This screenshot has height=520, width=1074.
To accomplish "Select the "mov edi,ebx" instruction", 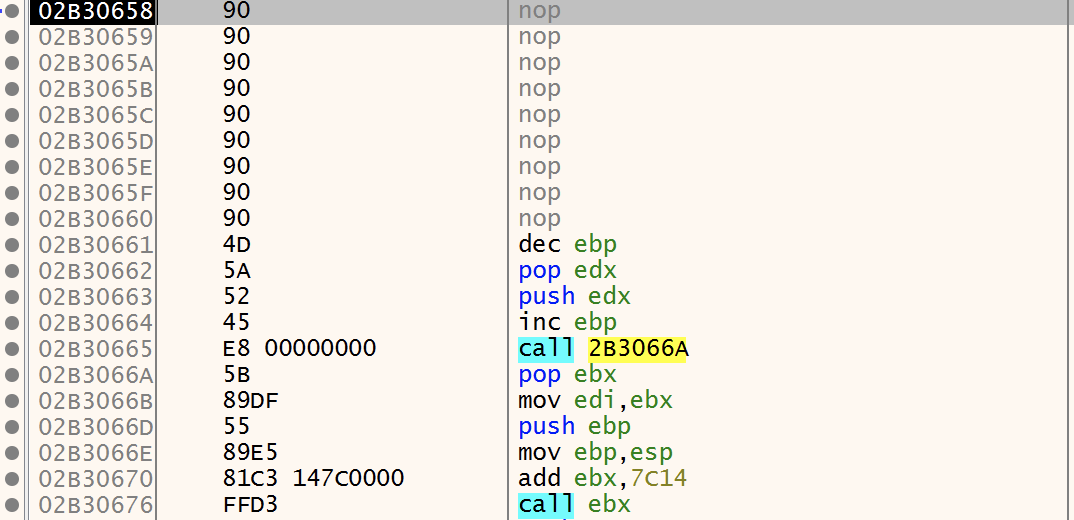I will pyautogui.click(x=595, y=401).
